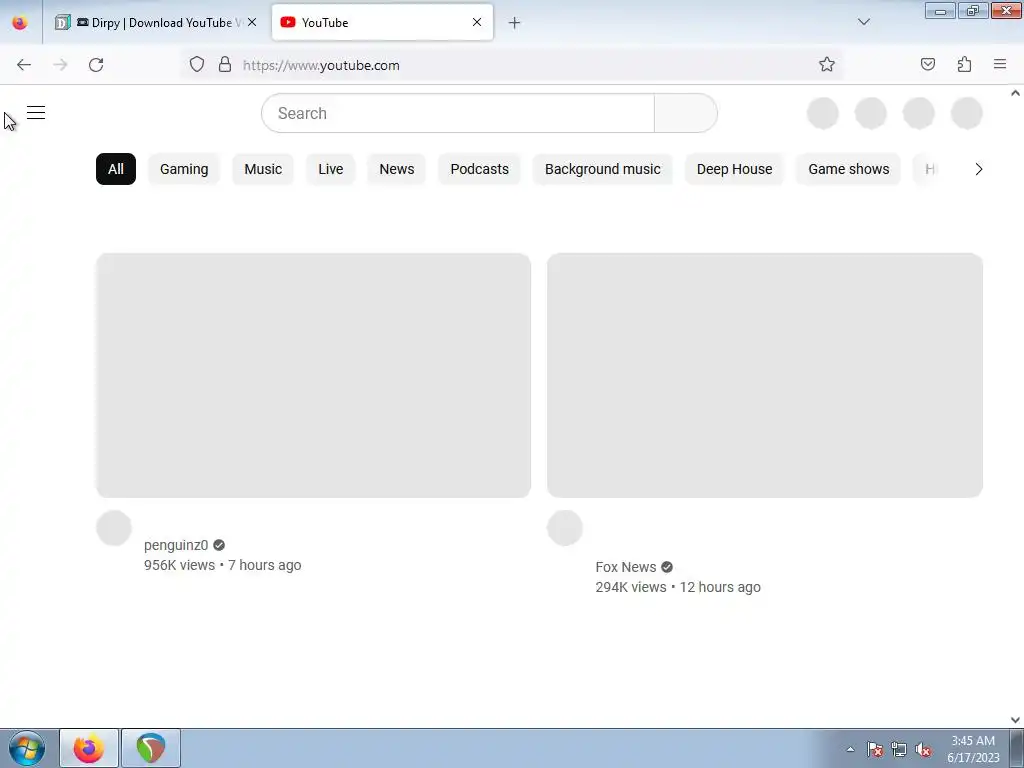
Task: Click the muted volume tray icon
Action: coord(923,749)
